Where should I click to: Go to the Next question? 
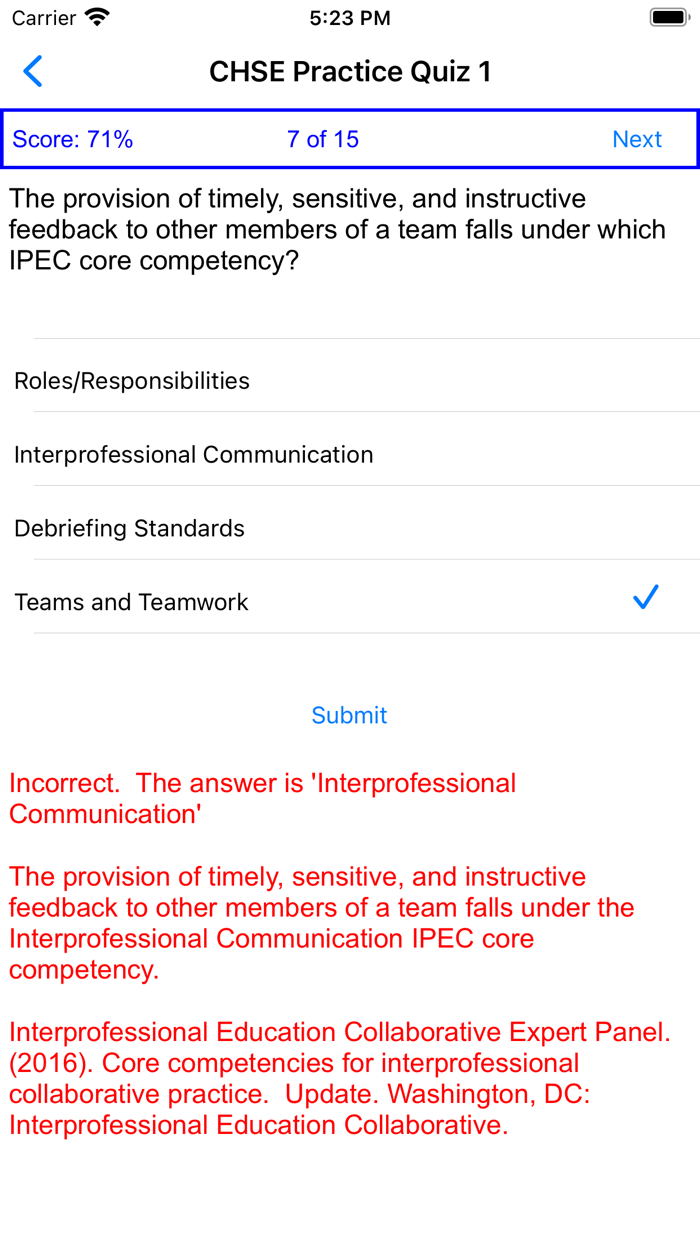point(637,140)
